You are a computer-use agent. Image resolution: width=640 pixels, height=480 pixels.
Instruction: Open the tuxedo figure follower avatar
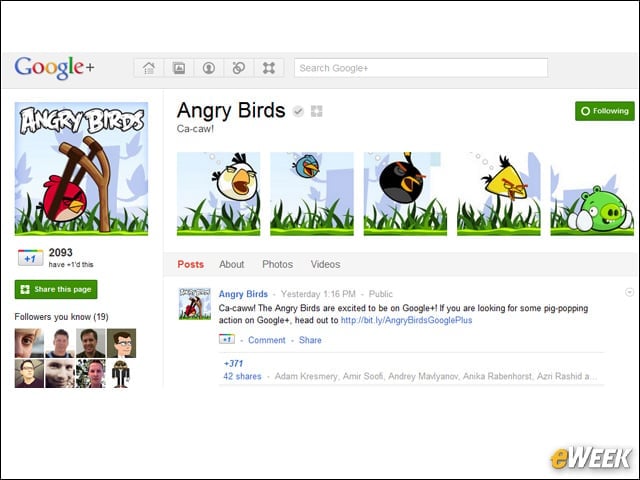[x=121, y=373]
